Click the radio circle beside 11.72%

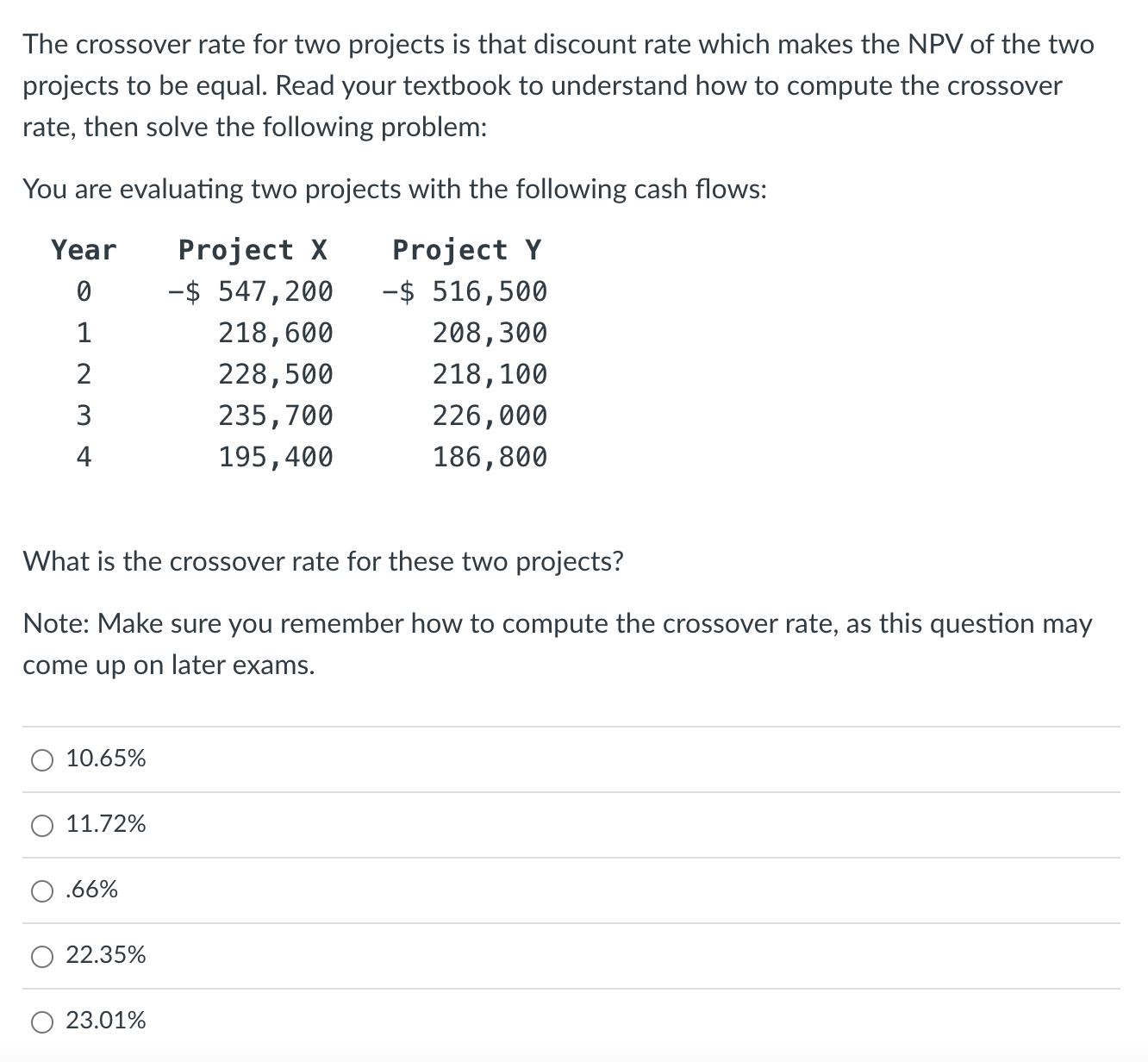[x=41, y=825]
